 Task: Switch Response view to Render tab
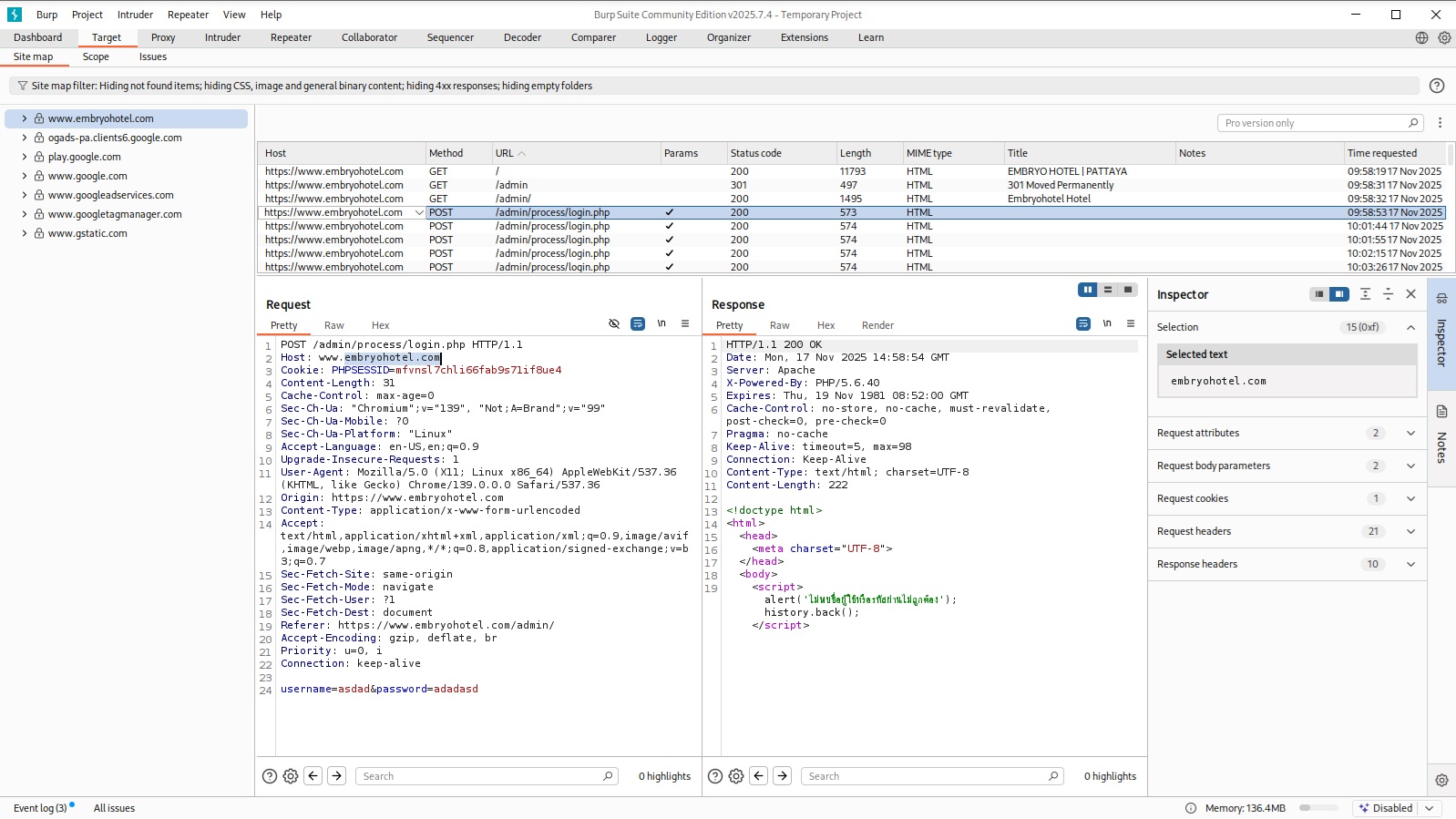[877, 325]
